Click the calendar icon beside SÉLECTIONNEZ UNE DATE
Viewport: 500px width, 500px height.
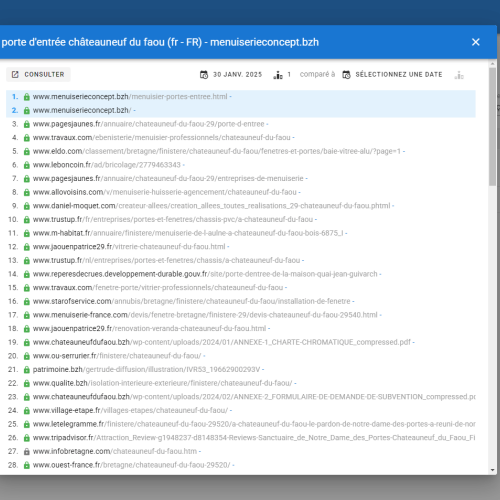point(347,75)
